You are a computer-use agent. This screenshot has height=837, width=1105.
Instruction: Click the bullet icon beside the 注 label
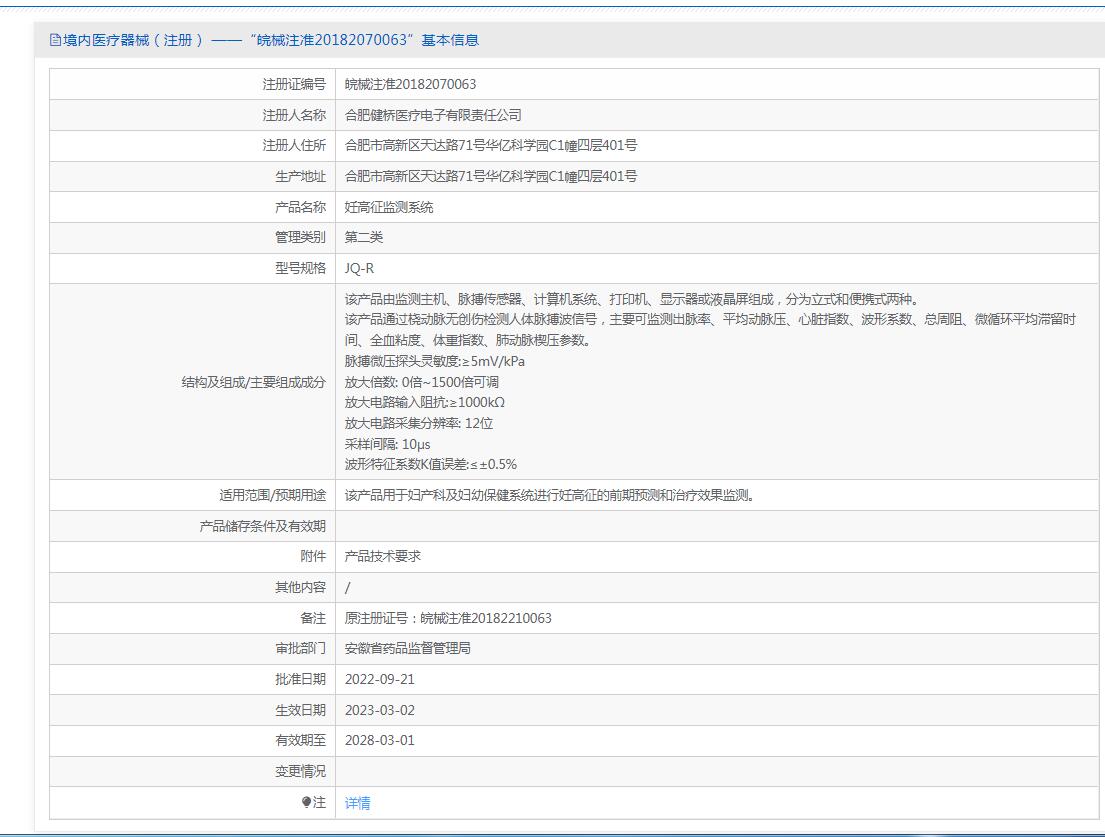pyautogui.click(x=307, y=802)
